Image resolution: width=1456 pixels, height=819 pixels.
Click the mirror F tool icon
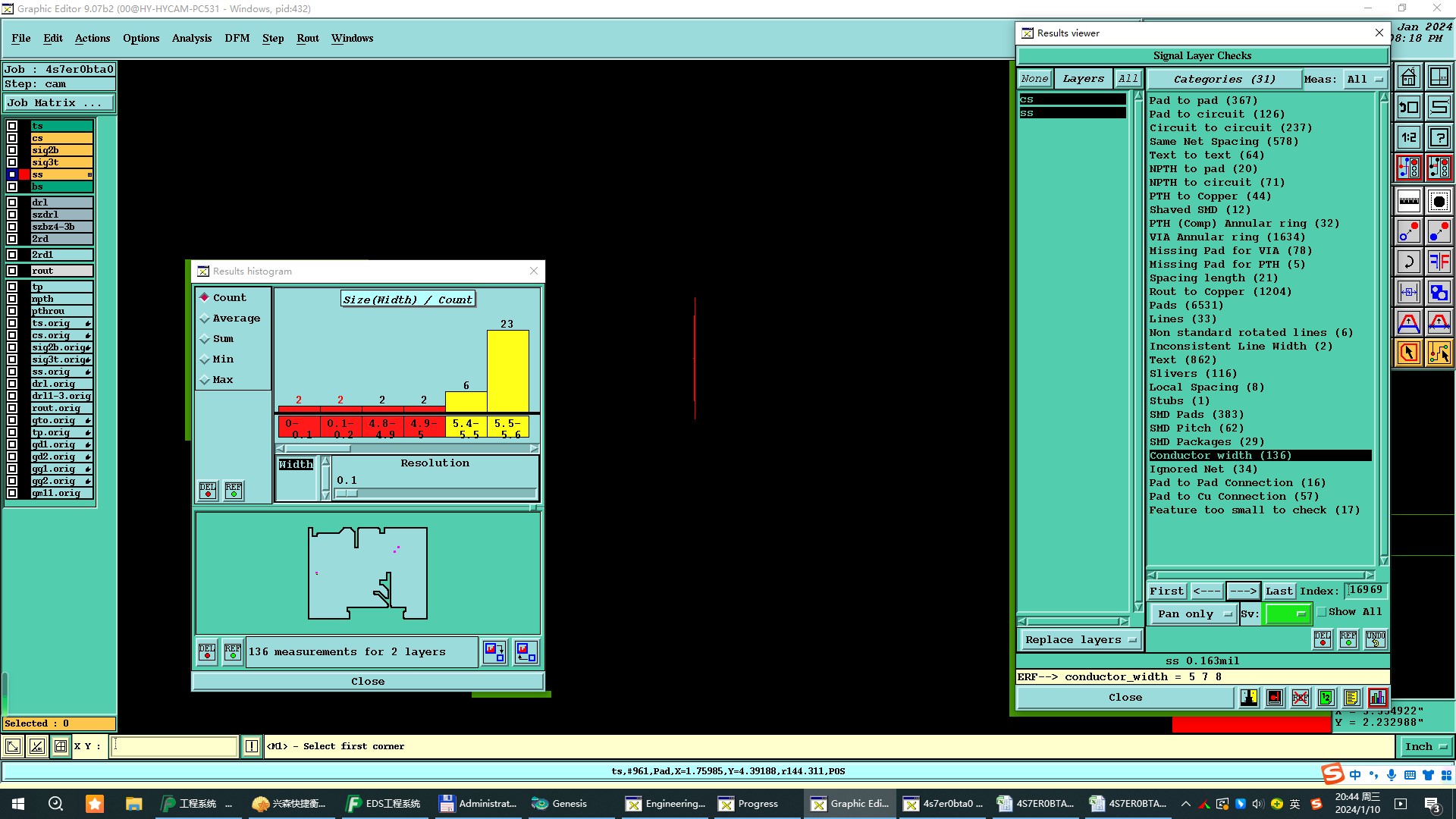point(1439,262)
